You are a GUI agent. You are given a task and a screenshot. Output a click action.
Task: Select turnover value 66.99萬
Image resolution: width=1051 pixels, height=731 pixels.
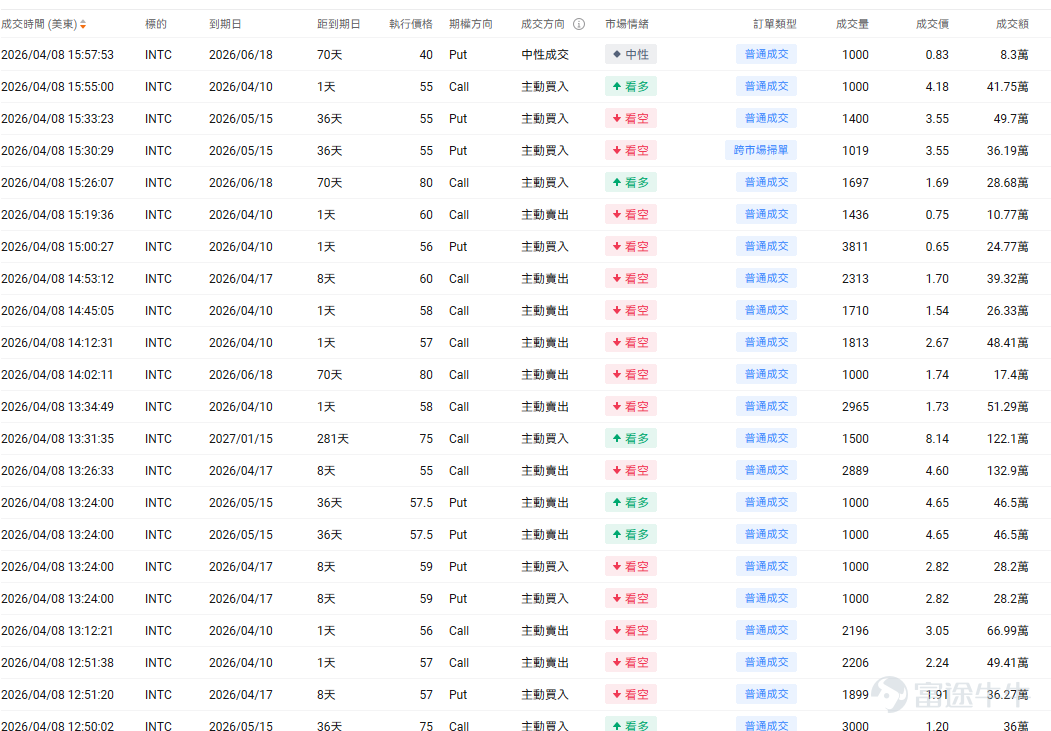[1007, 631]
